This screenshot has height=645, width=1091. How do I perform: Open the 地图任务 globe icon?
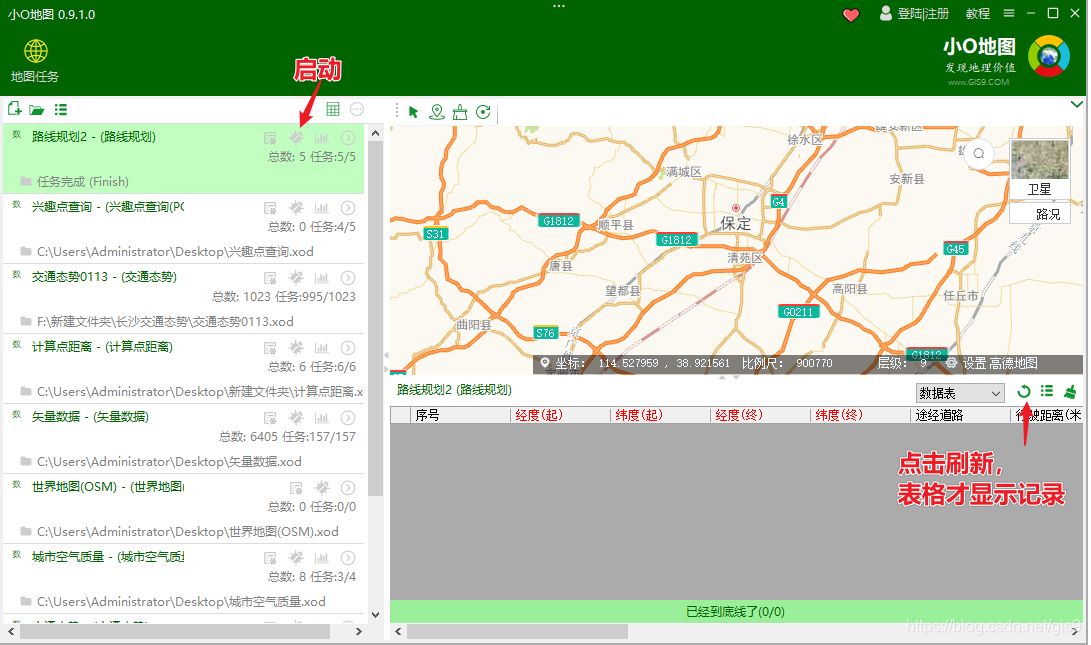(35, 51)
